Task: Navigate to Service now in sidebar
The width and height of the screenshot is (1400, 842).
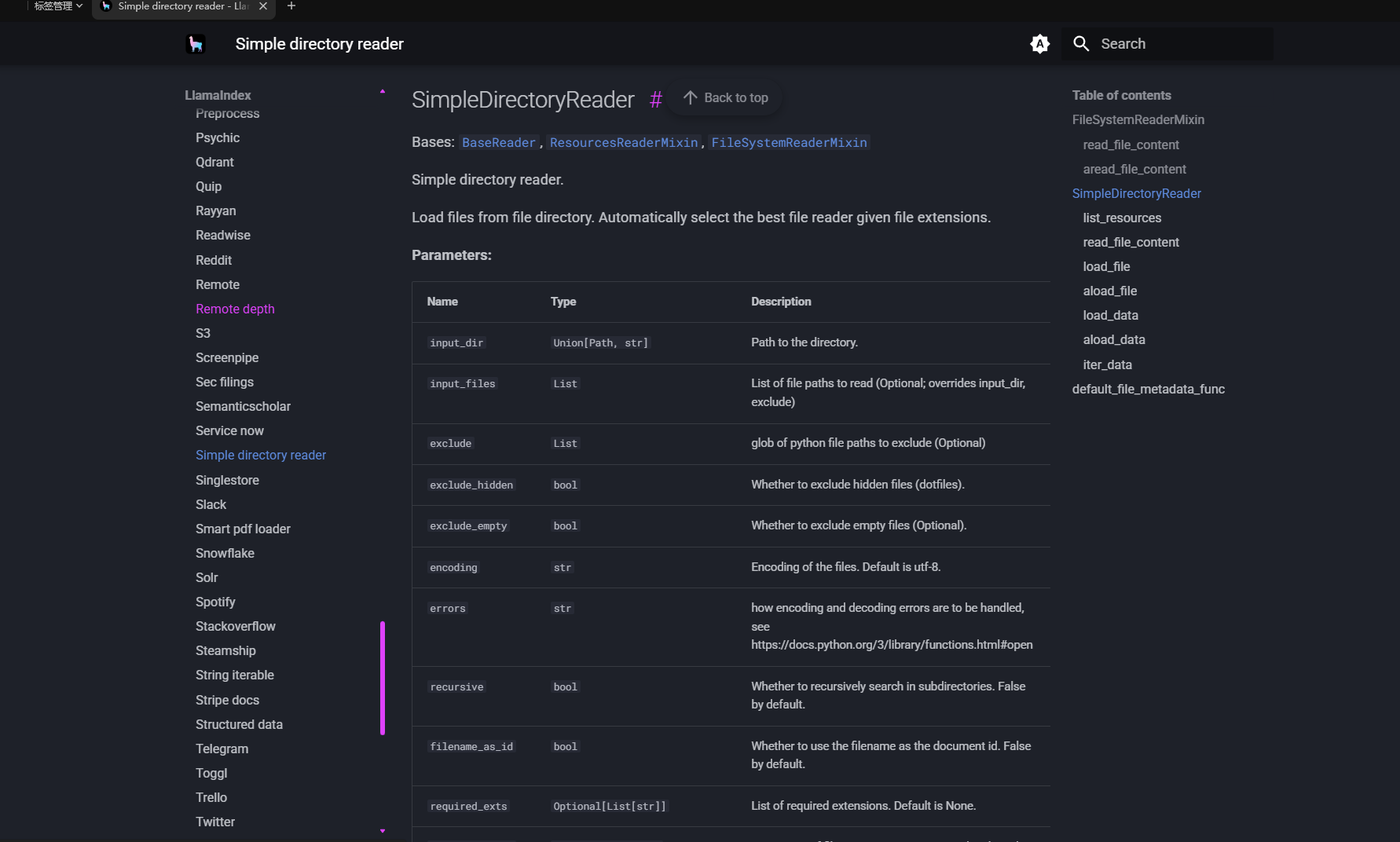Action: [229, 430]
